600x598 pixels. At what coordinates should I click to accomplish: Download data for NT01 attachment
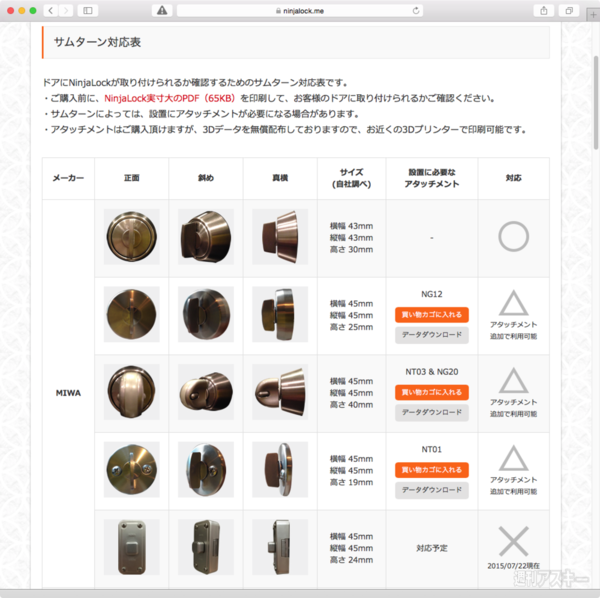(x=432, y=490)
